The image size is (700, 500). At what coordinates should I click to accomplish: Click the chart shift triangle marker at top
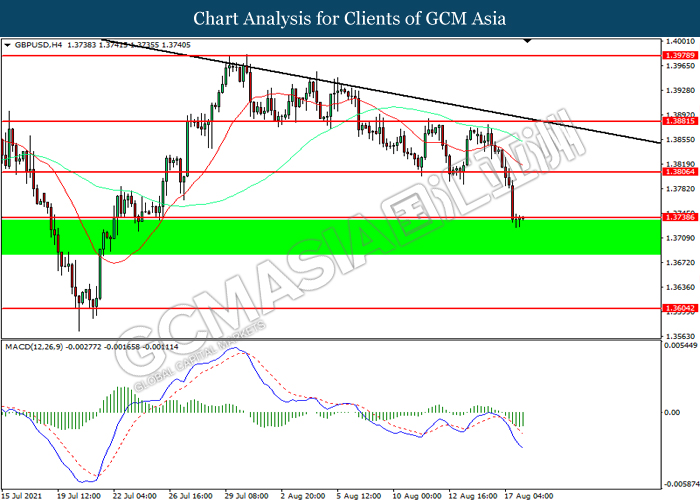(x=528, y=41)
